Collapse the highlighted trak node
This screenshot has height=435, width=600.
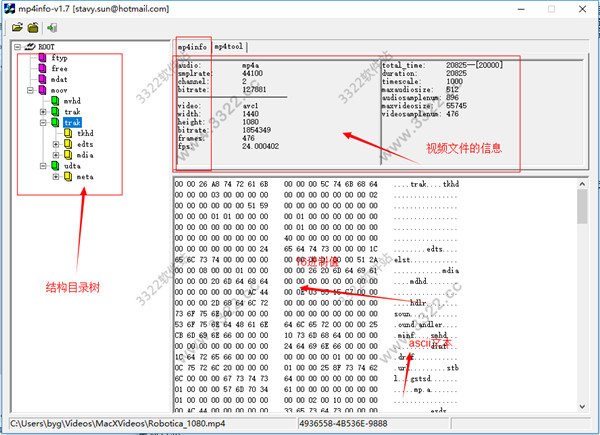(x=43, y=122)
